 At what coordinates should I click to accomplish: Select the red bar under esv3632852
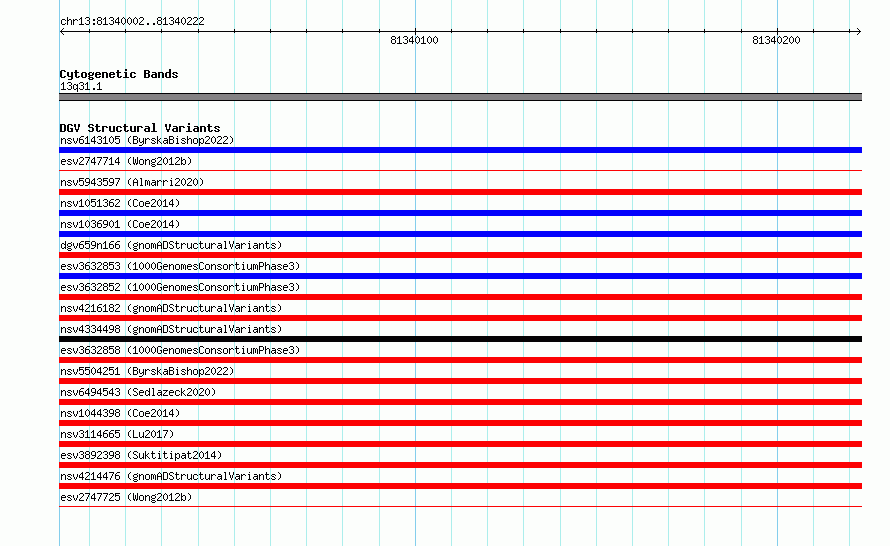coord(460,297)
